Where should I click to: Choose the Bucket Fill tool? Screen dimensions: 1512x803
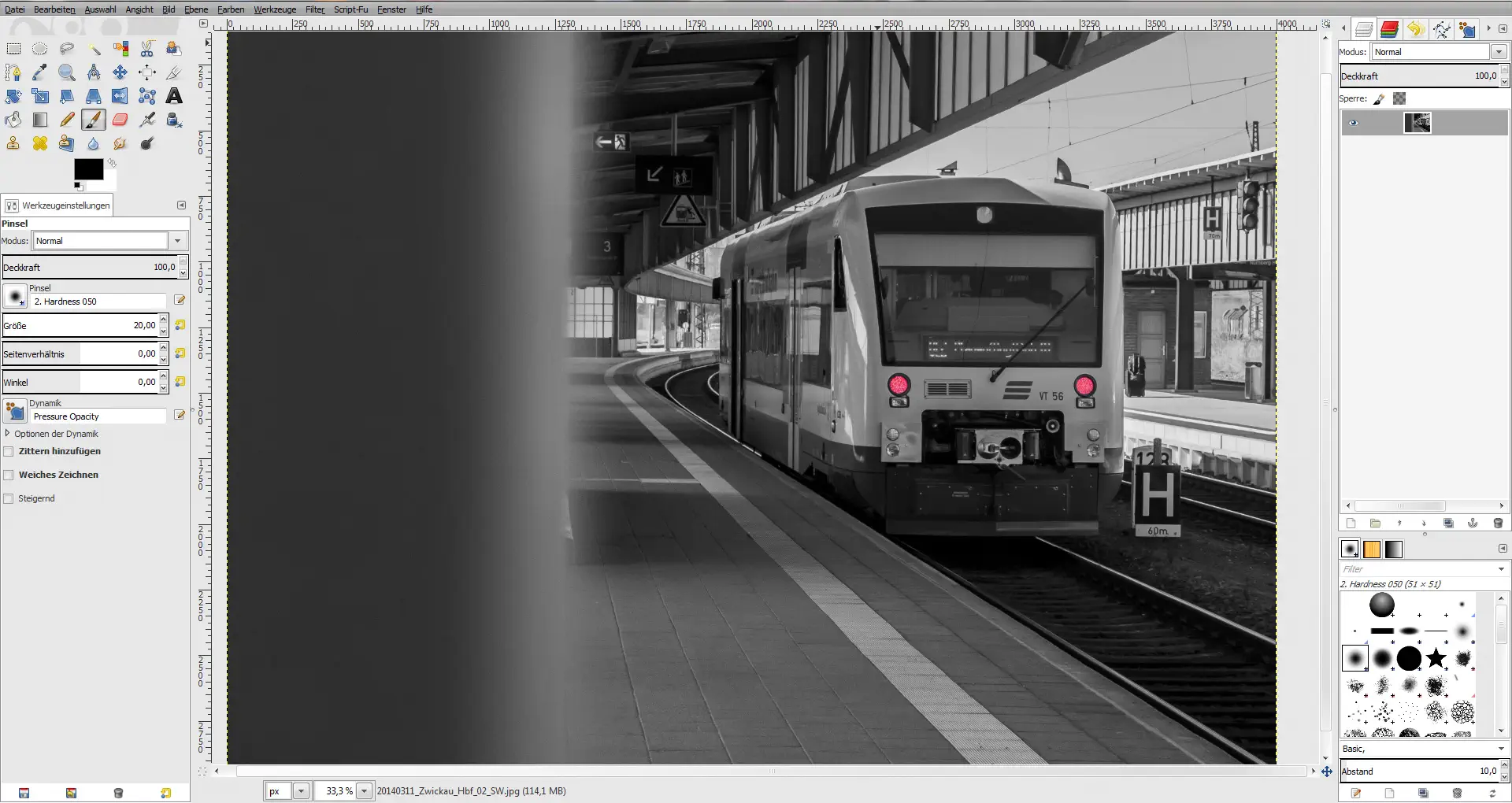point(13,119)
